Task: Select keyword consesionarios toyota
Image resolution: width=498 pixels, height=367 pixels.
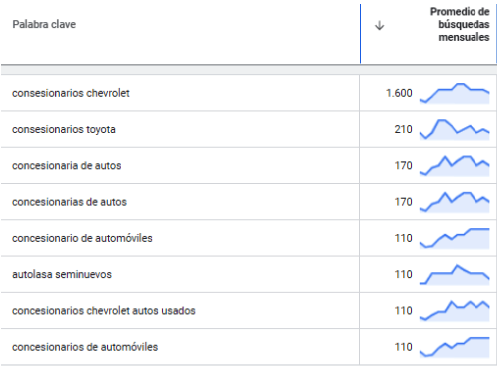Action: coord(64,129)
